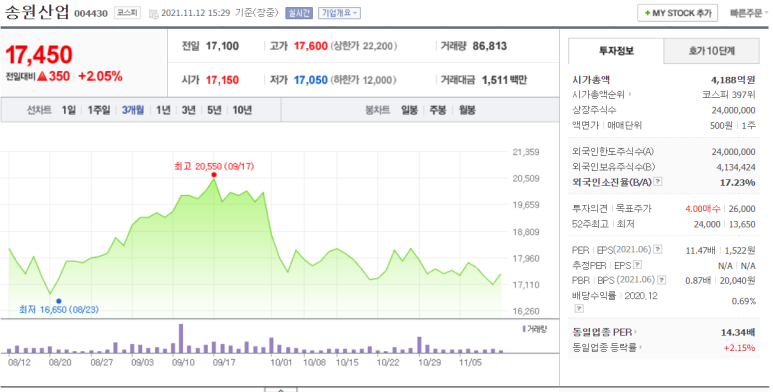The image size is (773, 392).
Task: Select the 5년 line chart period
Action: tap(214, 110)
